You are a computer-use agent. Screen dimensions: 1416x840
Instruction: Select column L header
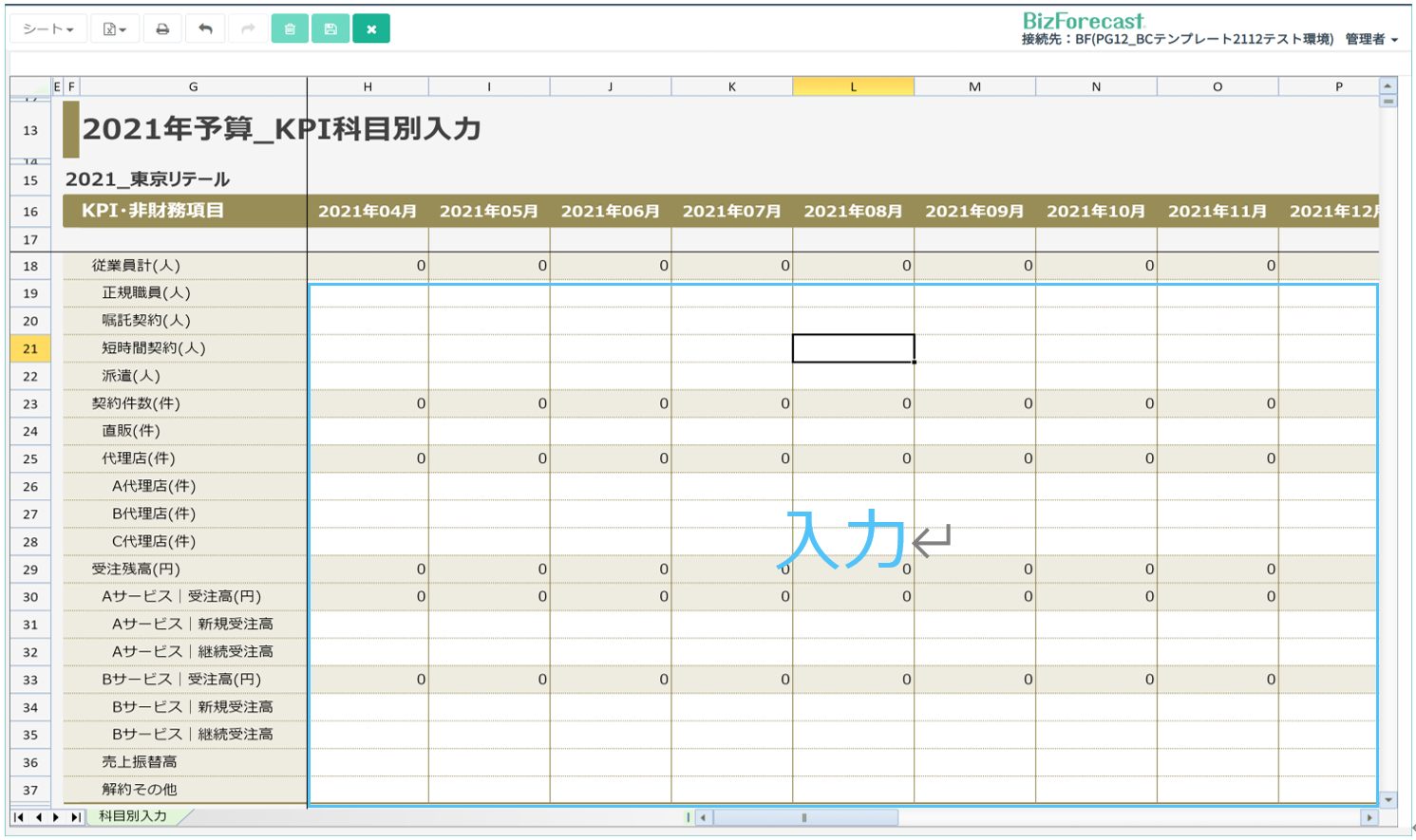click(853, 86)
